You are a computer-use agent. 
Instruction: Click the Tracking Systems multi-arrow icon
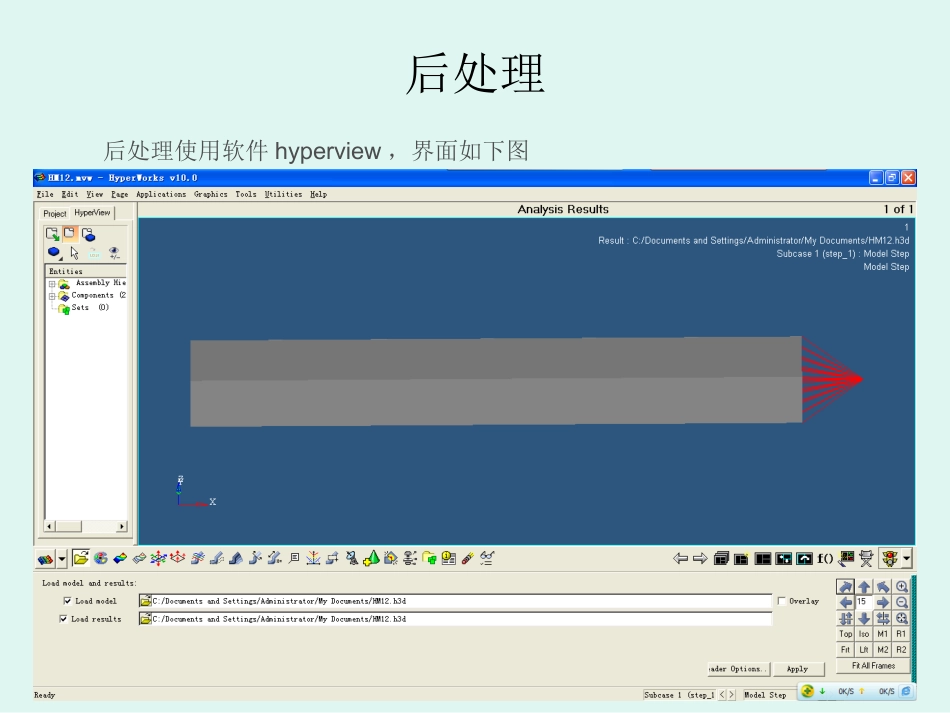point(158,558)
